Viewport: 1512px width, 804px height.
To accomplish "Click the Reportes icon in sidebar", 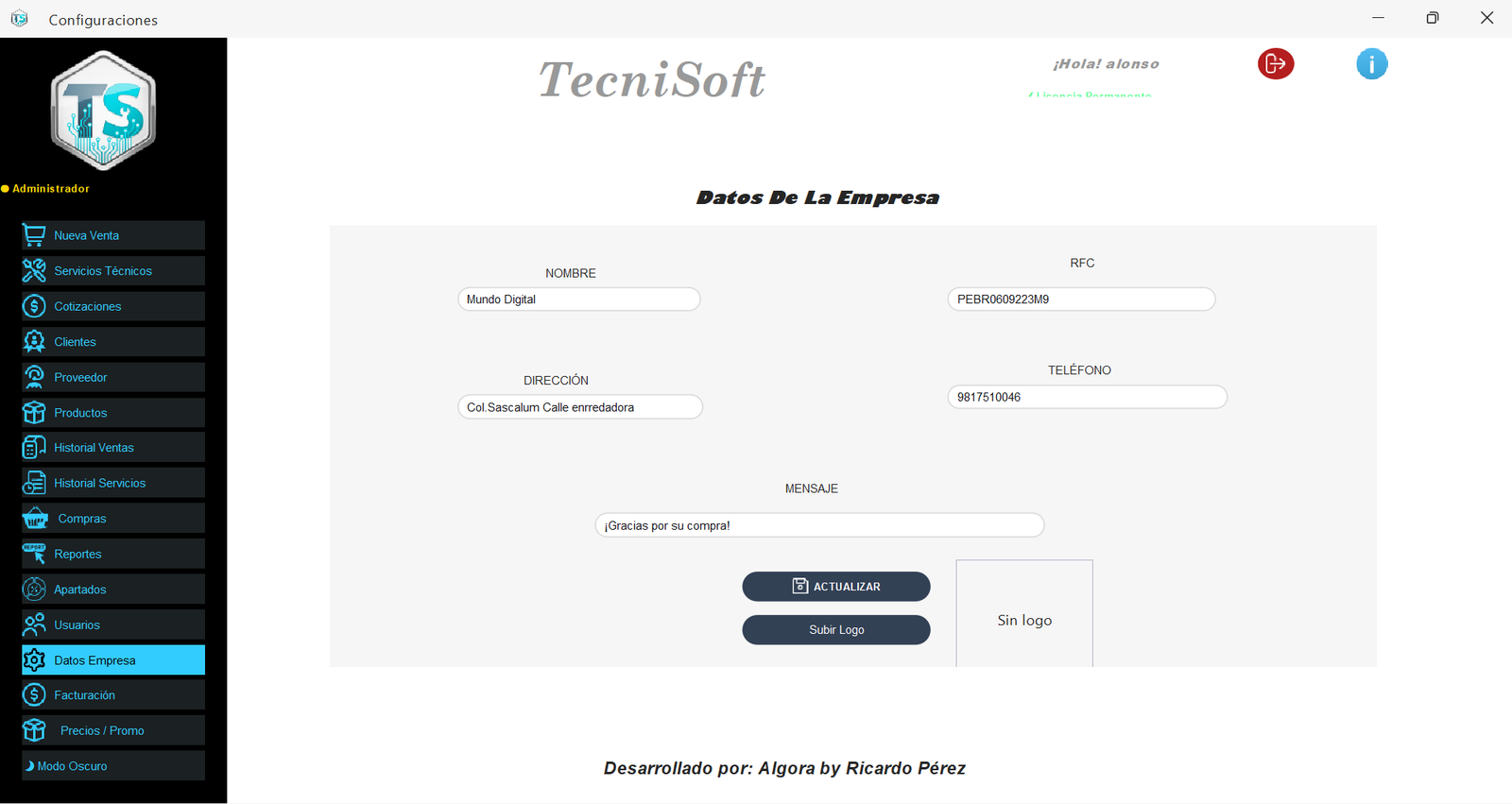I will click(x=34, y=554).
